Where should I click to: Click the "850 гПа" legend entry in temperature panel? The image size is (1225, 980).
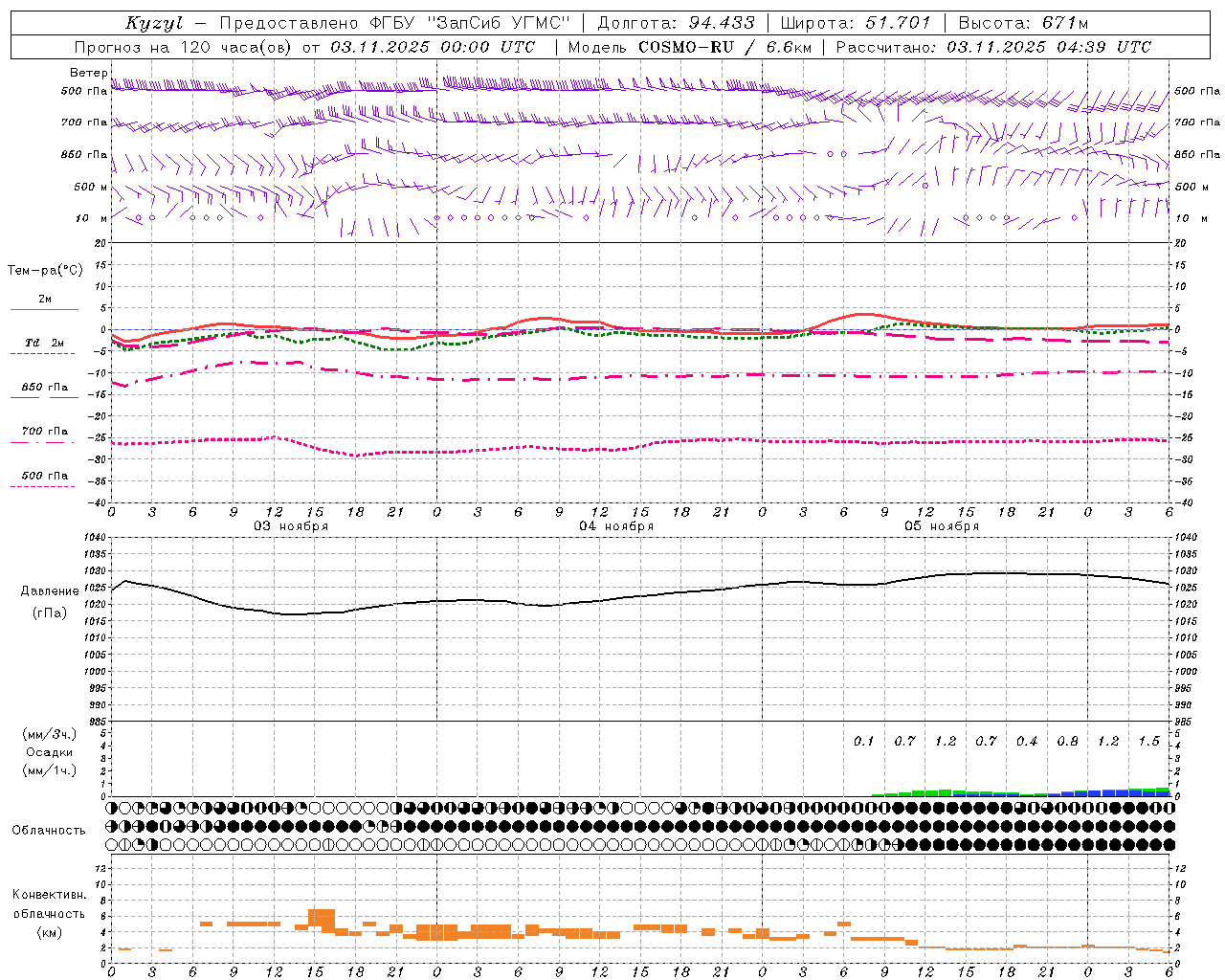pyautogui.click(x=45, y=388)
